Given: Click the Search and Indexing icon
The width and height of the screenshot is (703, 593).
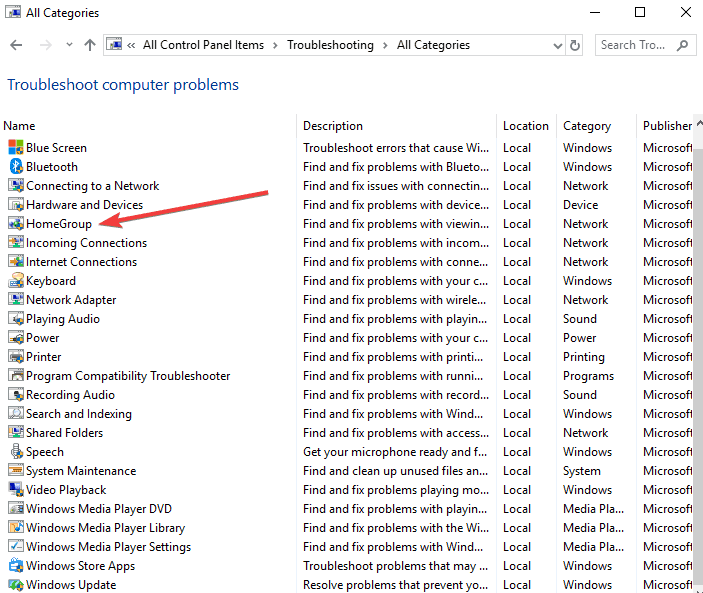Looking at the screenshot, I should click(16, 413).
